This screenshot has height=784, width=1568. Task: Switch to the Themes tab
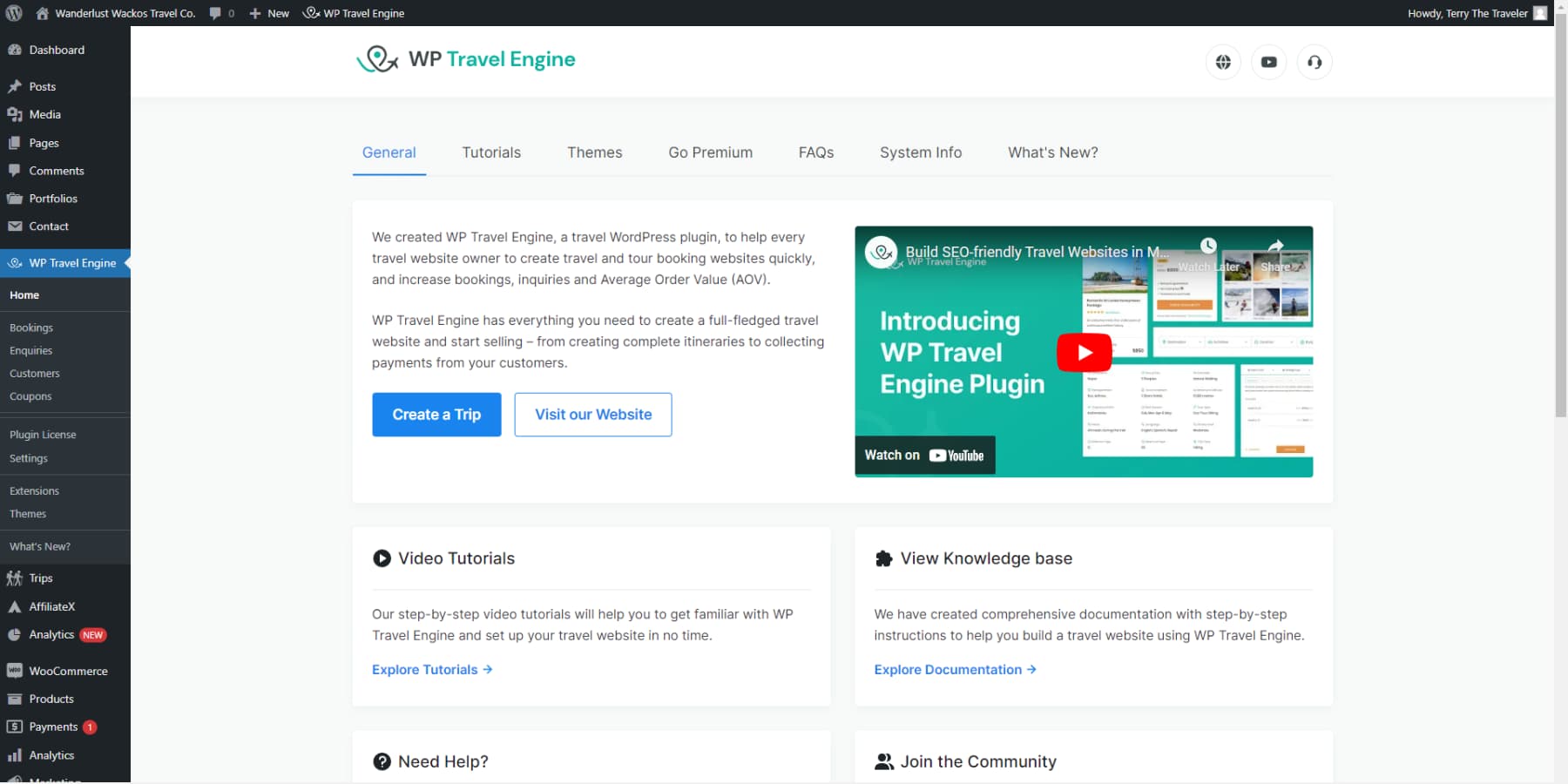595,152
